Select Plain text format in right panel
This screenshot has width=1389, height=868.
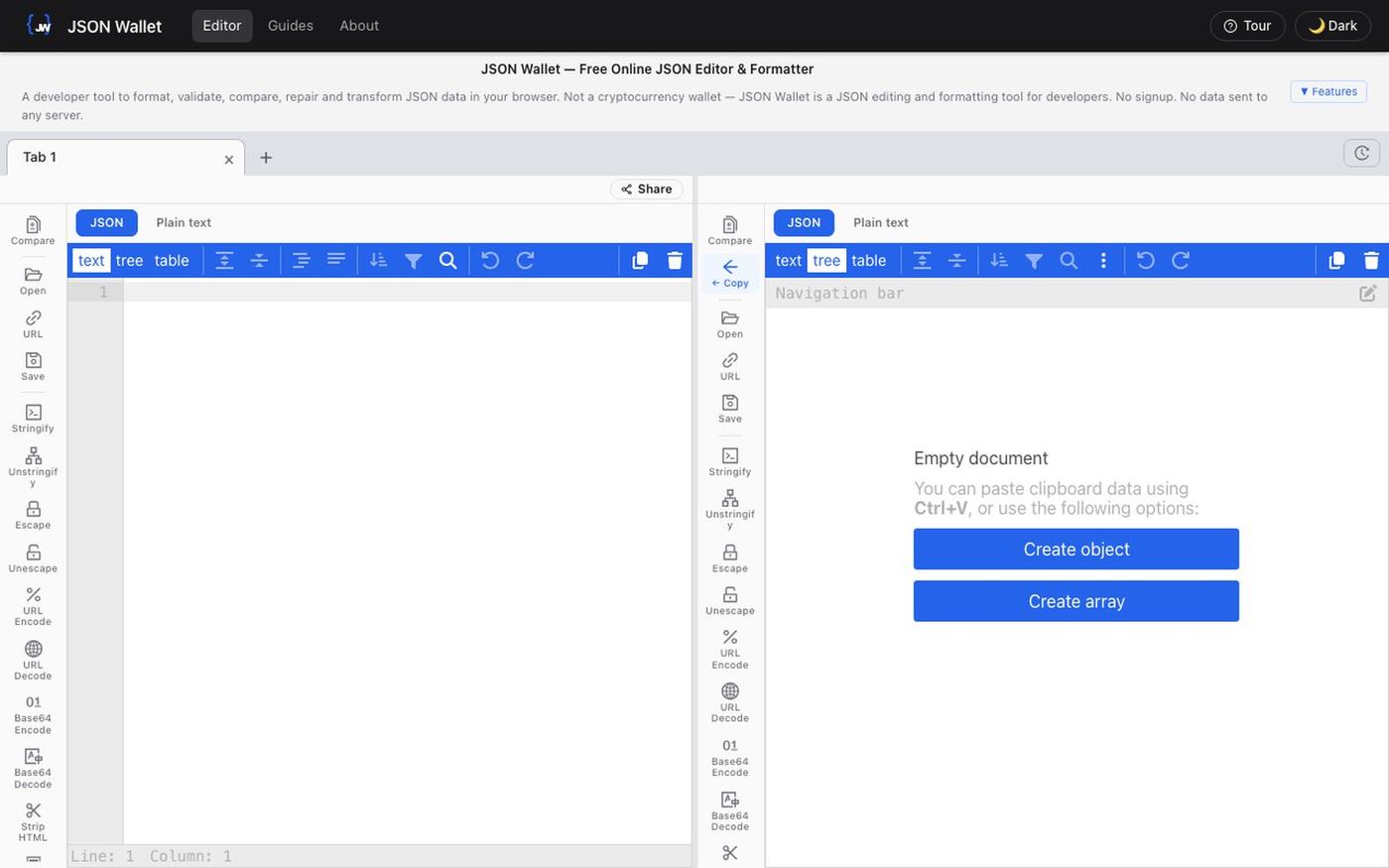[x=881, y=222]
